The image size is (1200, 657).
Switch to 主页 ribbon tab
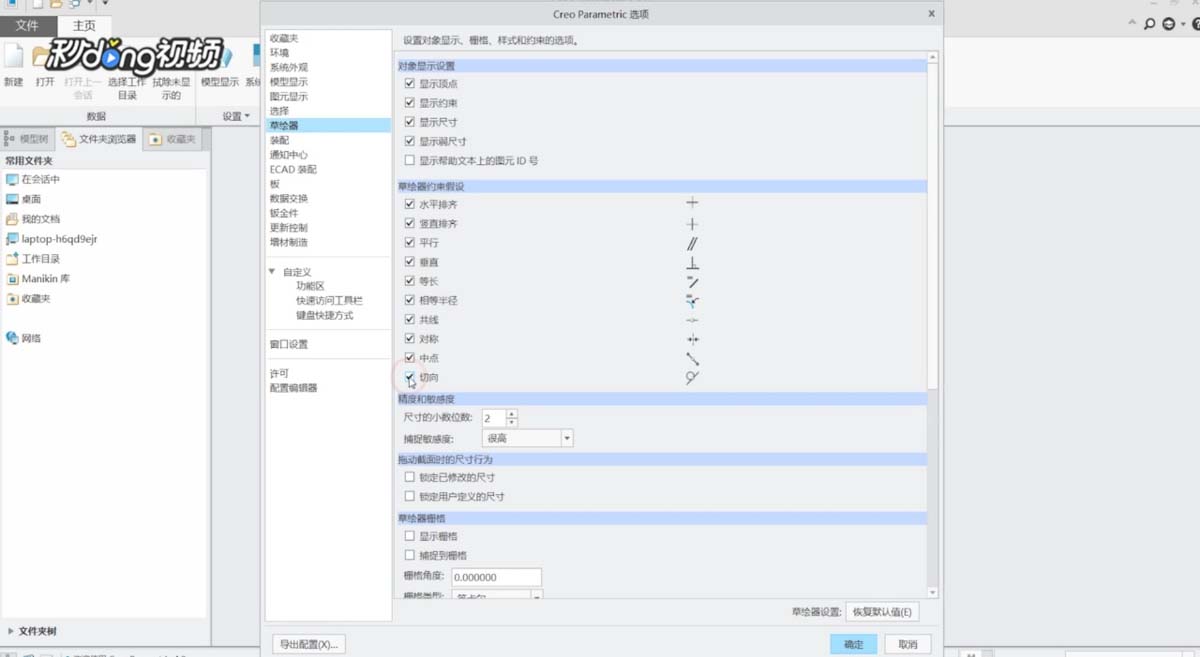[84, 25]
